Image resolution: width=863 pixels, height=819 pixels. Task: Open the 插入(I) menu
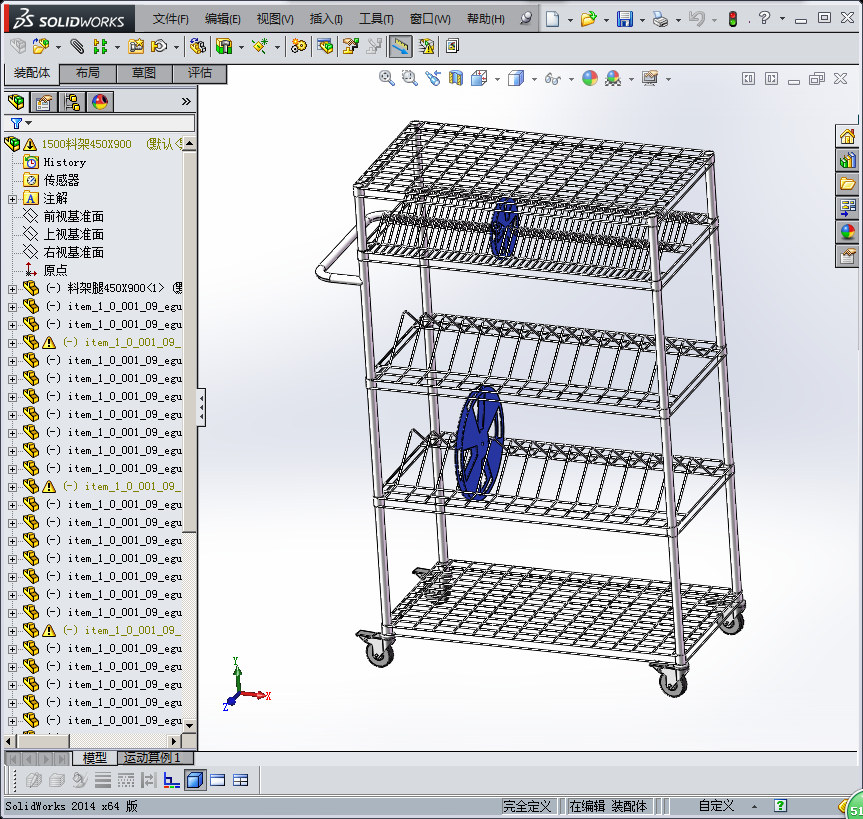point(326,19)
